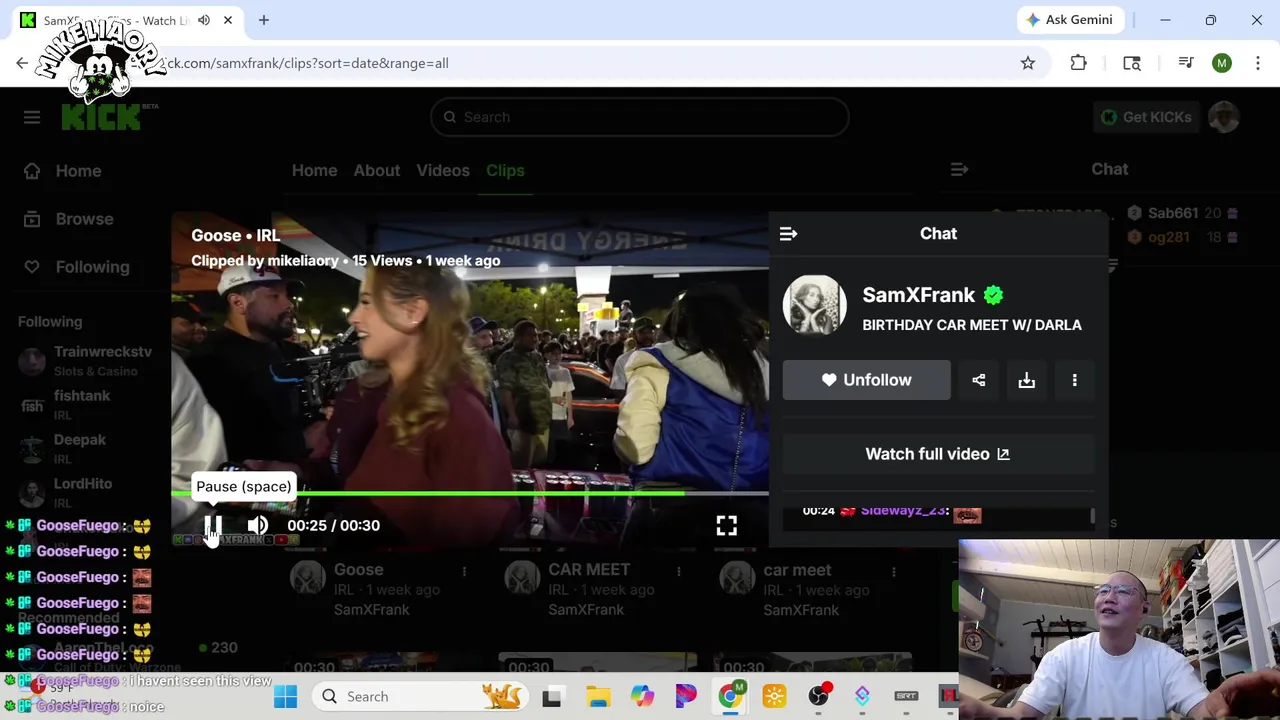
Task: Open the clip's three-dot more options menu
Action: click(x=1075, y=380)
